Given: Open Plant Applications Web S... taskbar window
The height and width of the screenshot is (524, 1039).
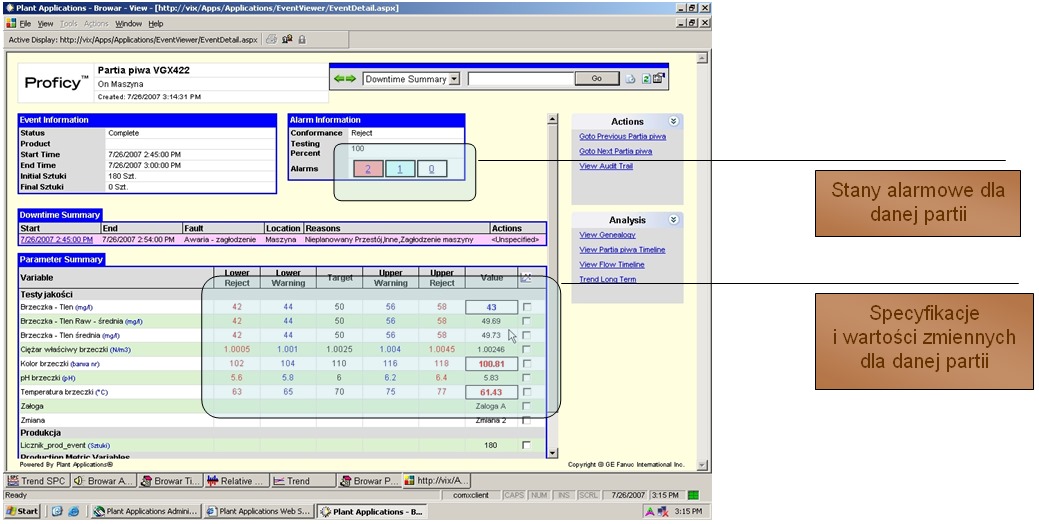Looking at the screenshot, I should pyautogui.click(x=257, y=511).
